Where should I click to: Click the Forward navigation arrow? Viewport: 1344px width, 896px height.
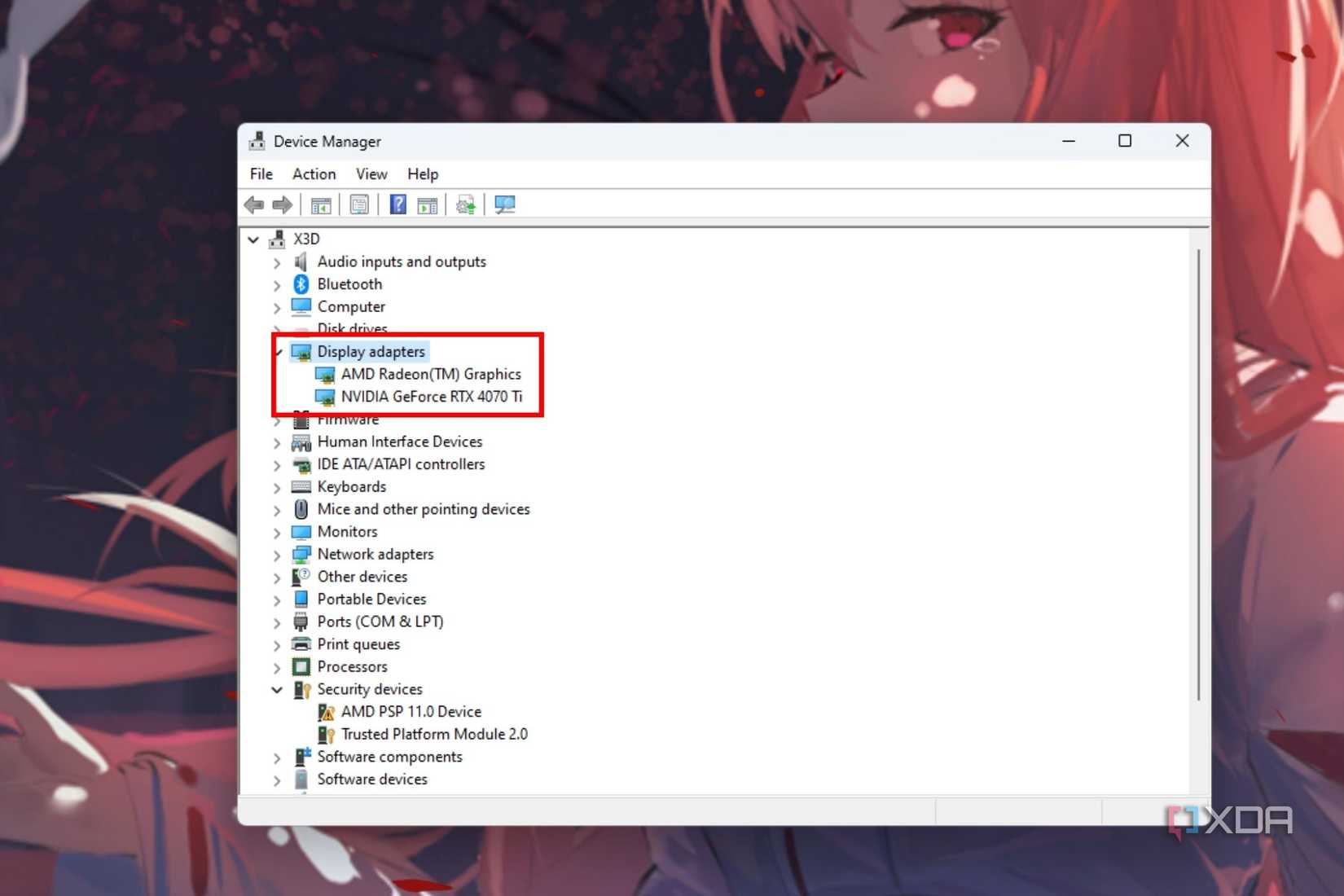pyautogui.click(x=283, y=204)
